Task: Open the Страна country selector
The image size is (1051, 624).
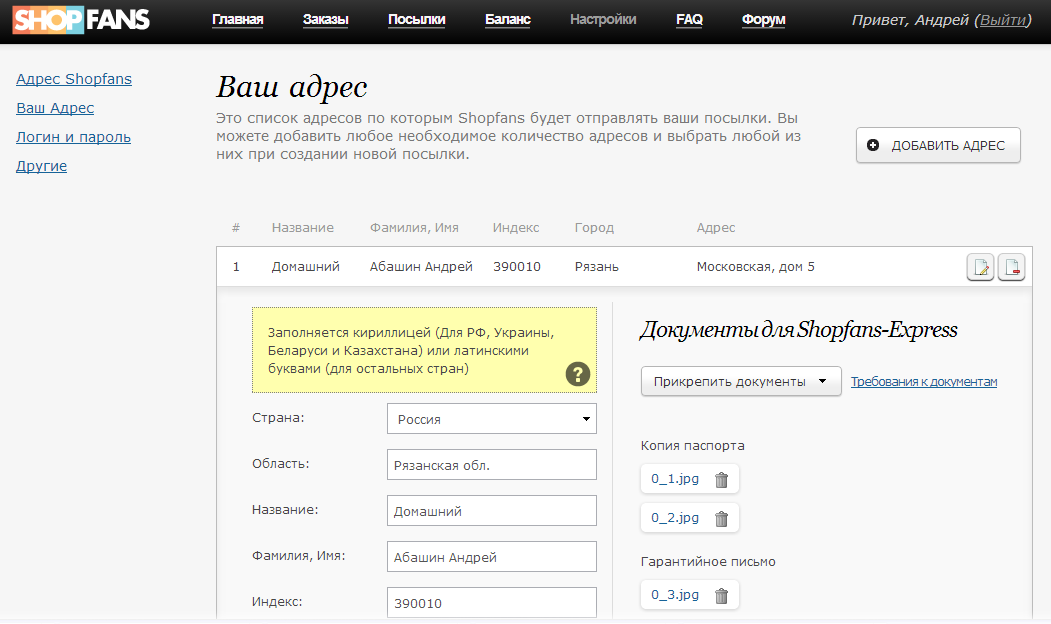Action: (491, 418)
